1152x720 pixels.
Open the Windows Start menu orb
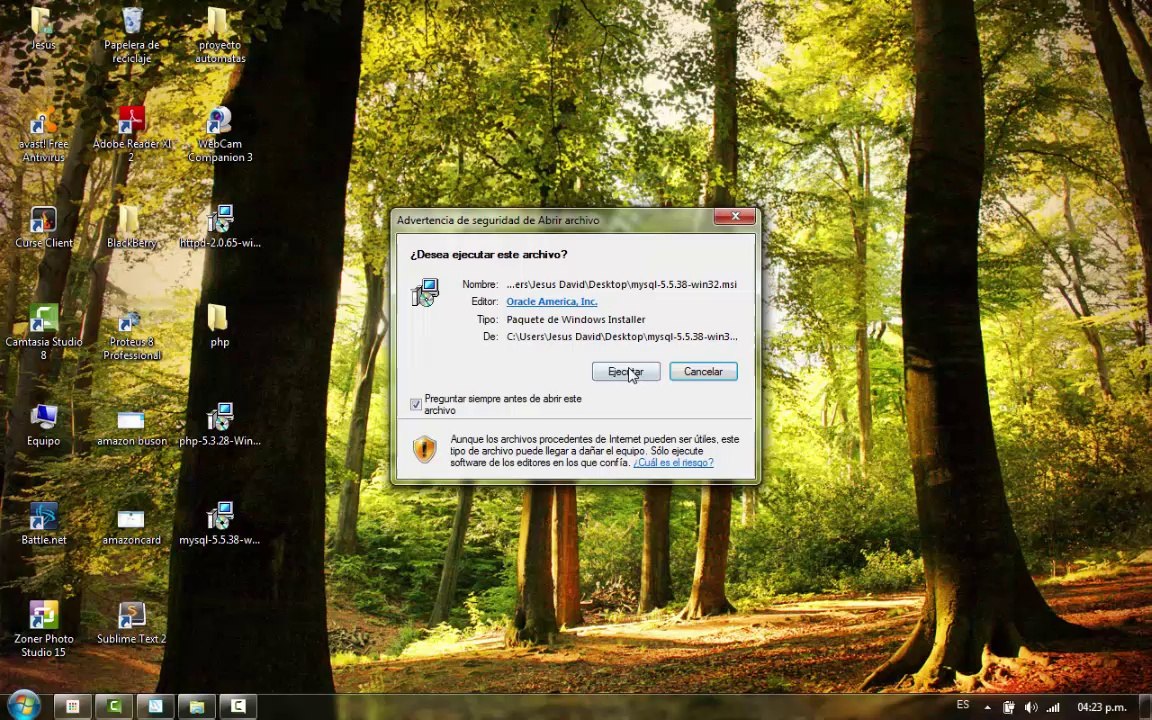[24, 705]
